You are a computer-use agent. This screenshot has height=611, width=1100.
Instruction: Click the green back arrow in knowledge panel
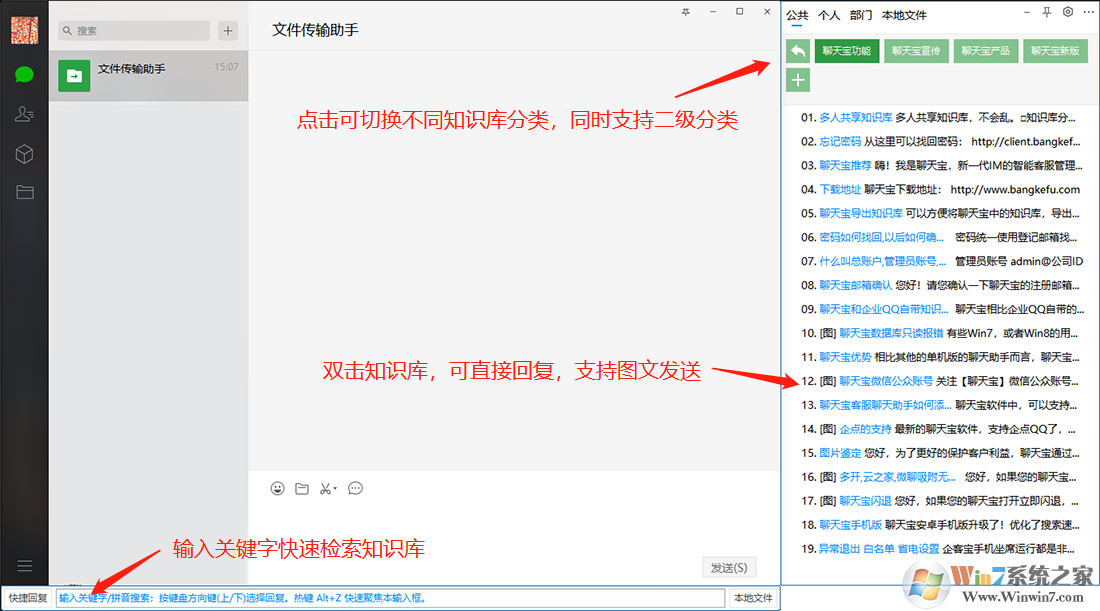[798, 51]
